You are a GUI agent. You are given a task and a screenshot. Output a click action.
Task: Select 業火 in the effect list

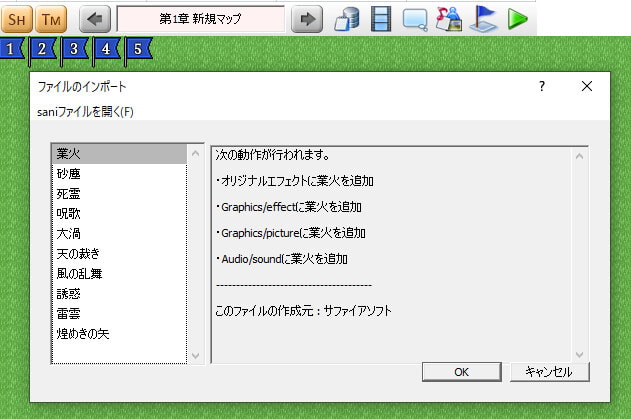point(119,154)
